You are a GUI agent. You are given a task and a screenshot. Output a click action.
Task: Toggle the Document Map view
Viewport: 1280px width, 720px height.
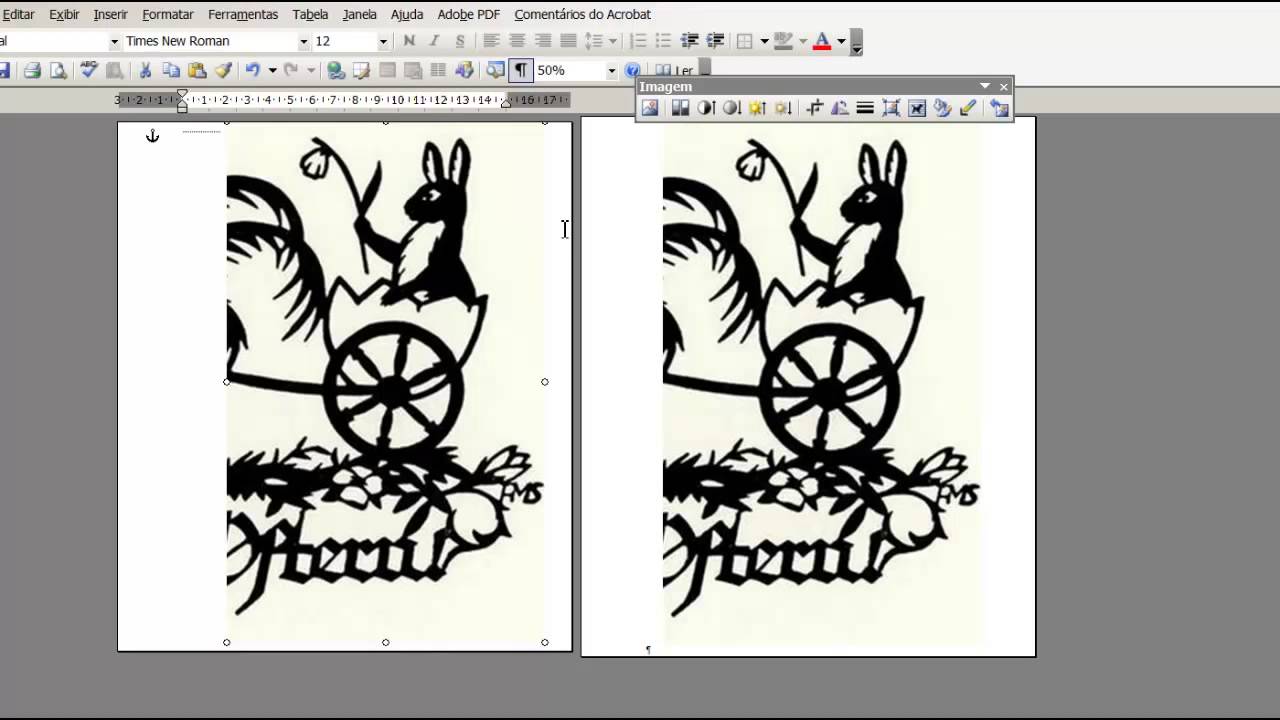tap(495, 70)
